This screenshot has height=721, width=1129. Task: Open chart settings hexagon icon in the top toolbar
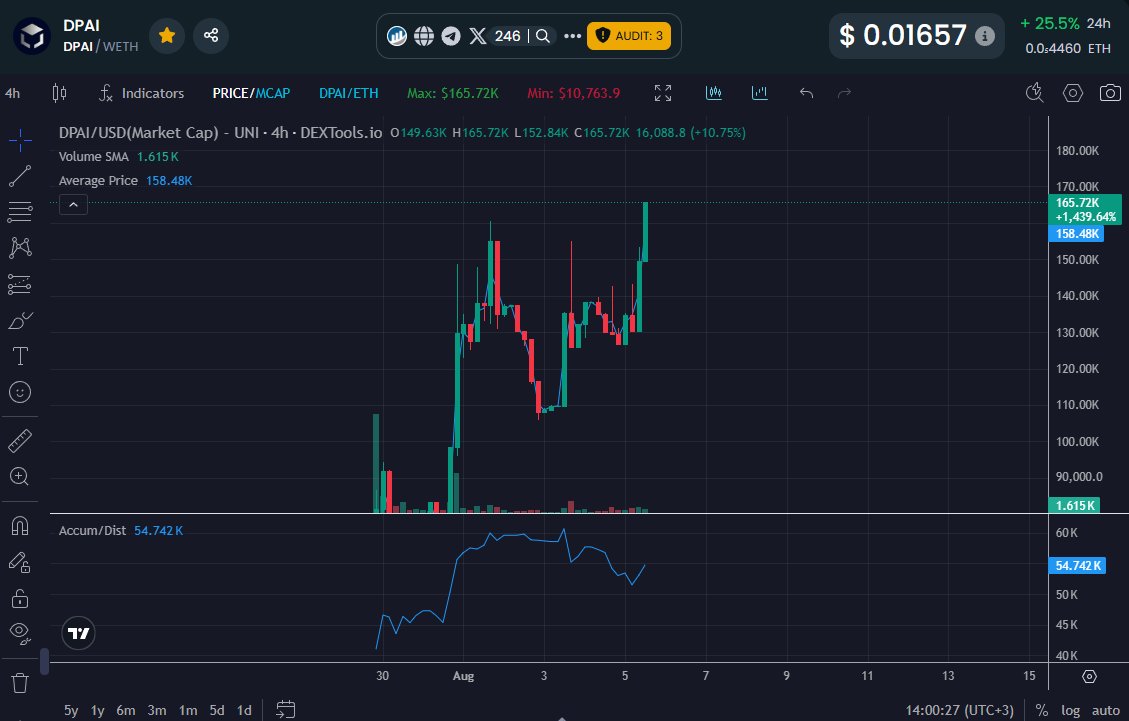pos(1073,93)
